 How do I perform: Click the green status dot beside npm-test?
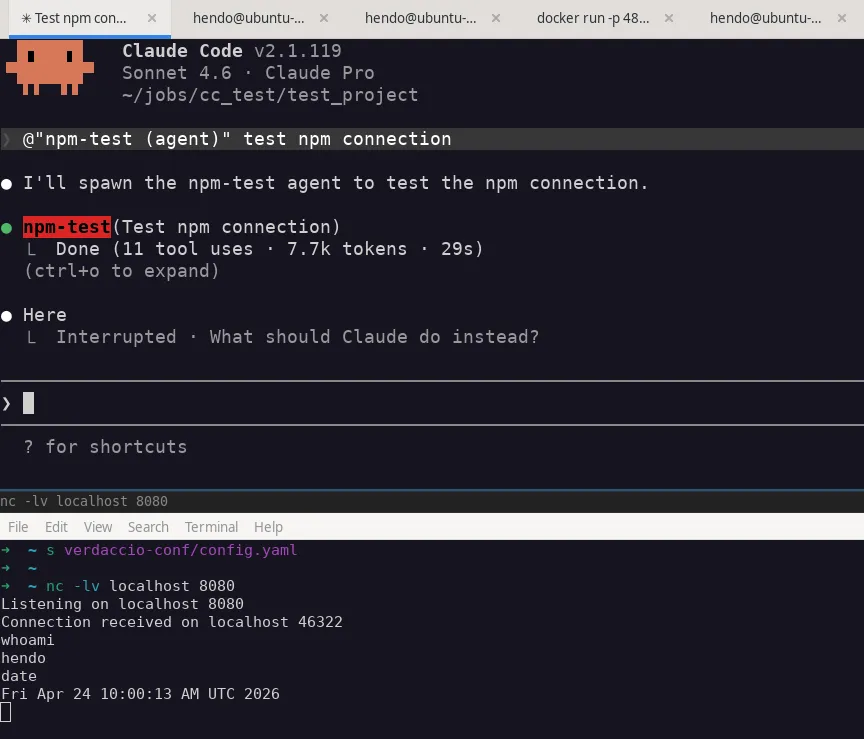[x=7, y=228]
